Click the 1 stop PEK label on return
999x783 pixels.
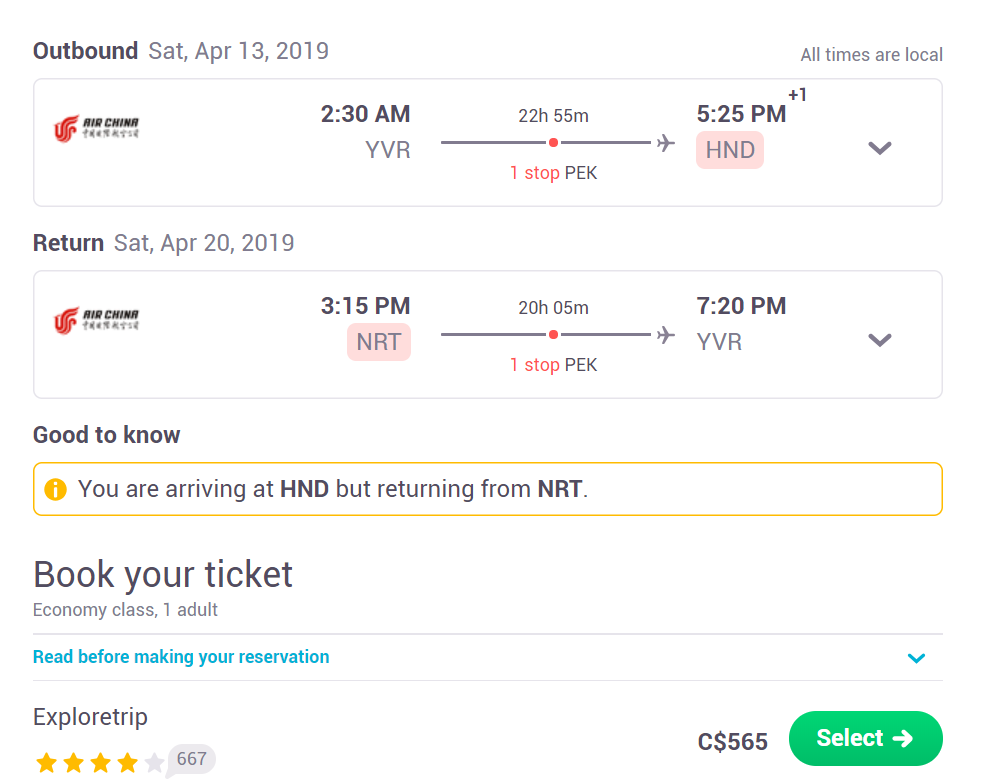tap(553, 365)
